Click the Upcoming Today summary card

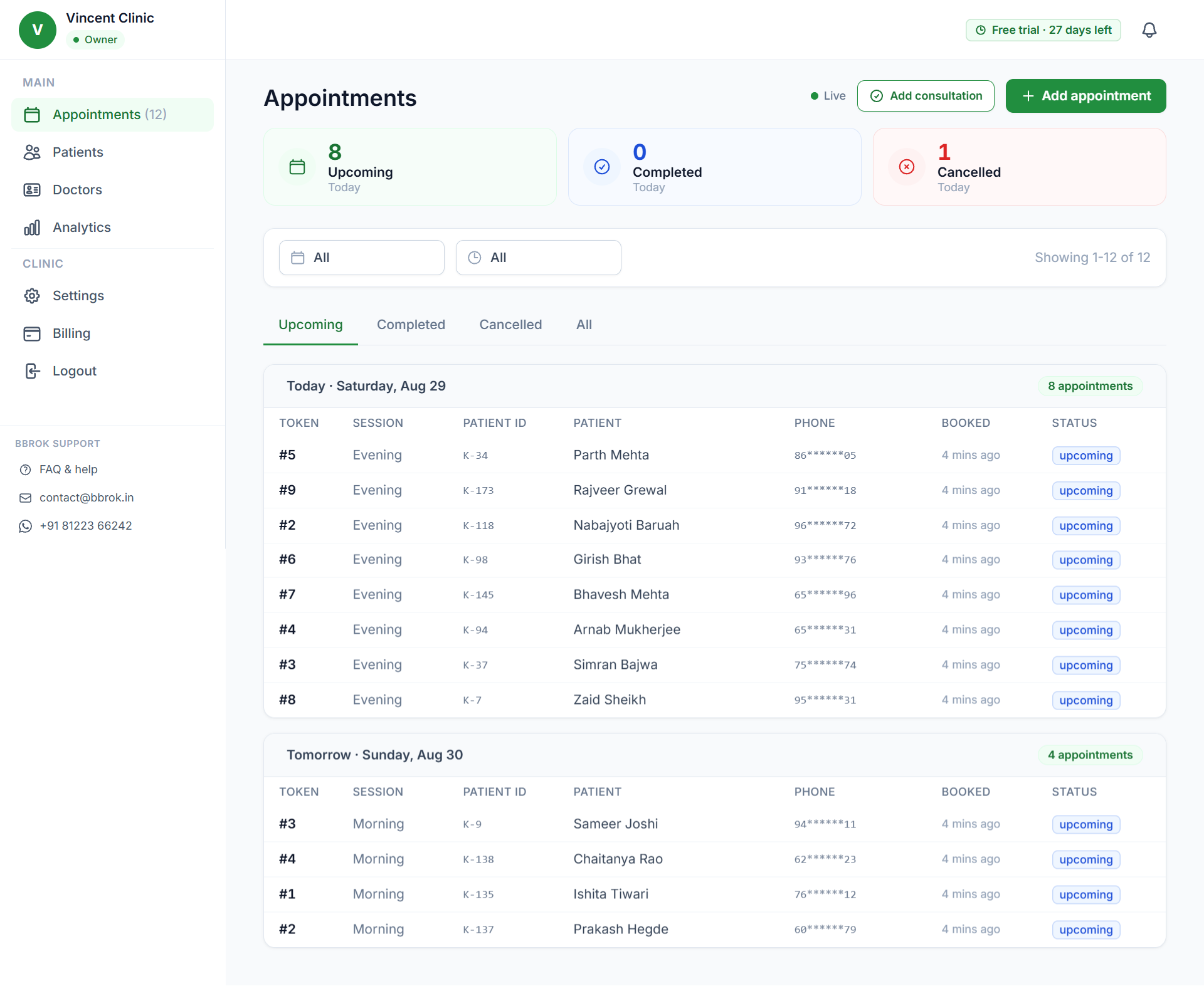[410, 167]
